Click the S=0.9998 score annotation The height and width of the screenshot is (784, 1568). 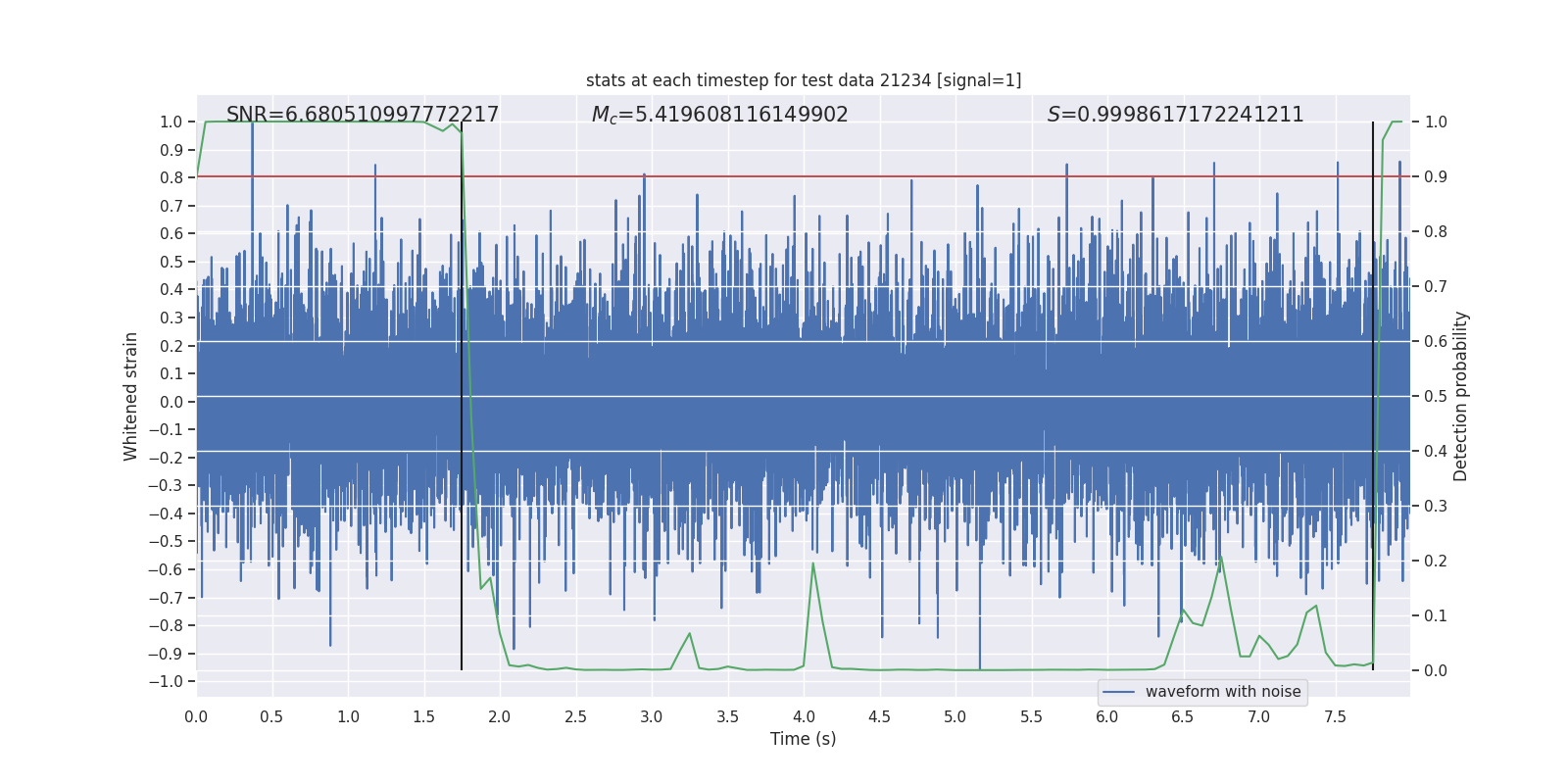pos(1175,115)
